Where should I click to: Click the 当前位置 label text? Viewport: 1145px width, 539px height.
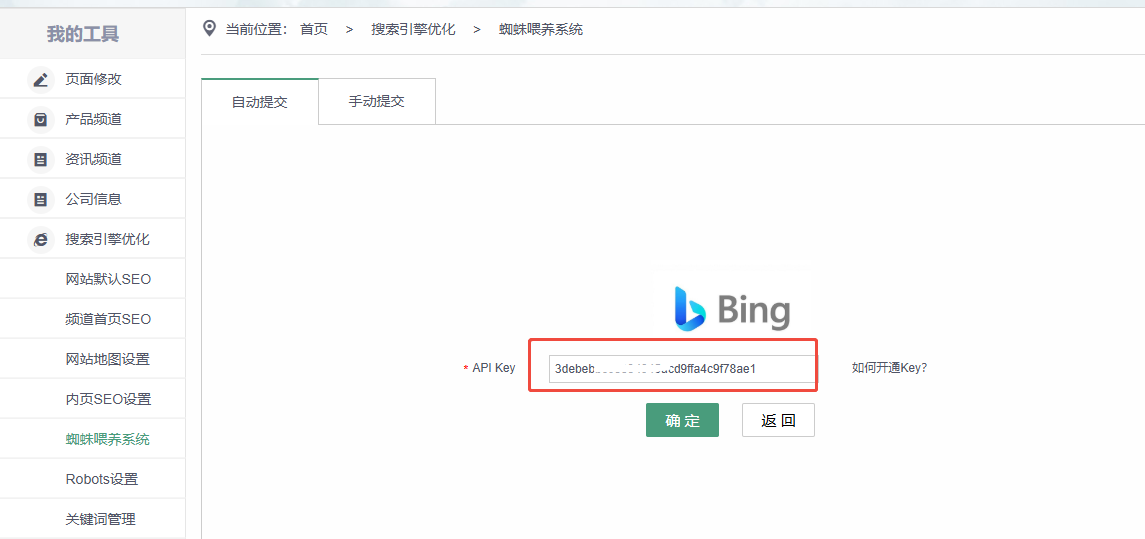[x=256, y=30]
